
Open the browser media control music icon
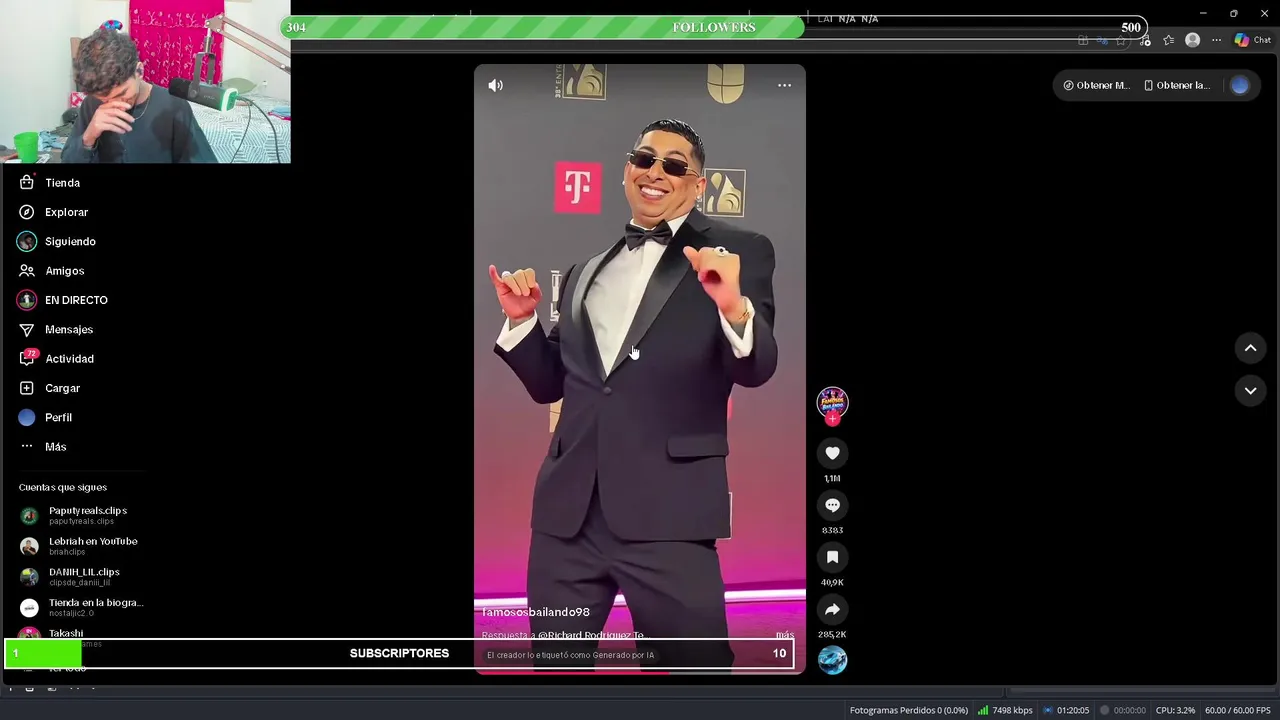[1145, 40]
